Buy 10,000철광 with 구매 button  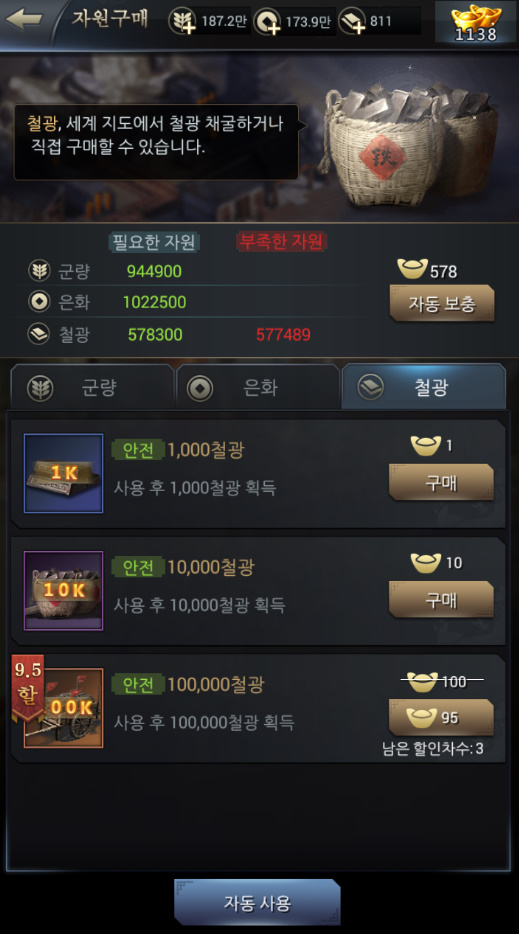click(x=441, y=599)
